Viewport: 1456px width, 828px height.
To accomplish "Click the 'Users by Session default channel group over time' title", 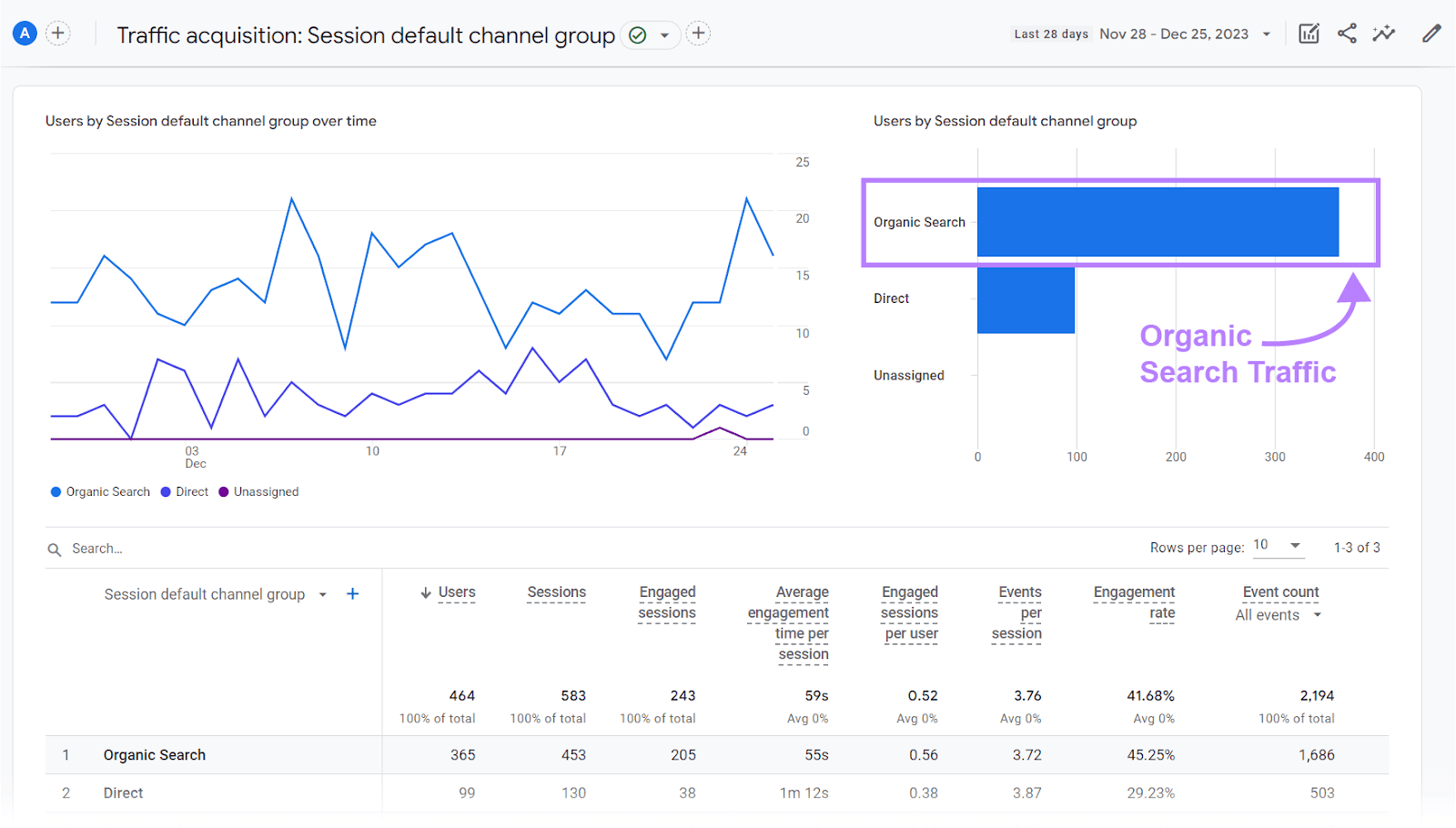I will (211, 121).
